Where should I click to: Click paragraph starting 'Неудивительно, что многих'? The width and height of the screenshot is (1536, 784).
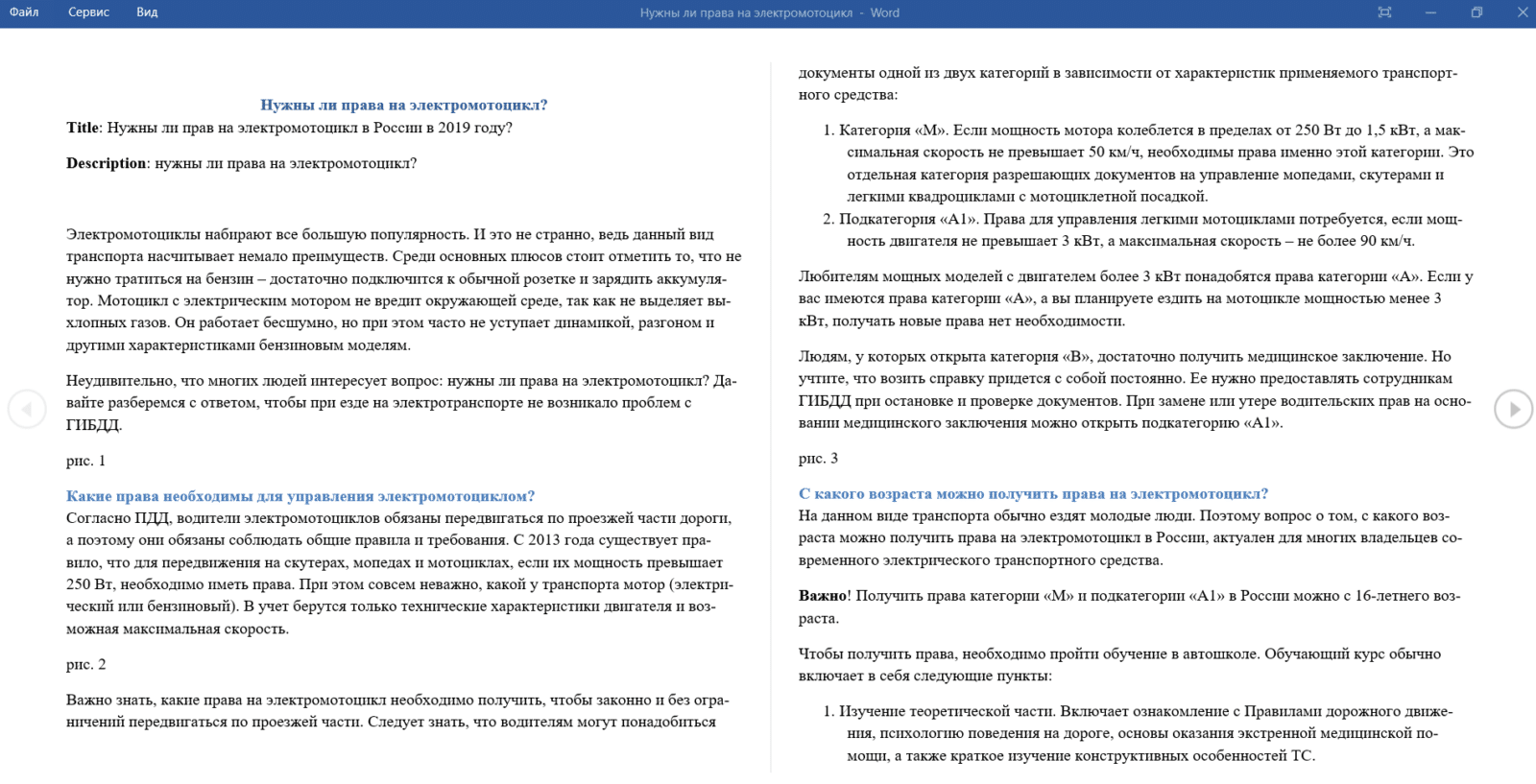[402, 403]
